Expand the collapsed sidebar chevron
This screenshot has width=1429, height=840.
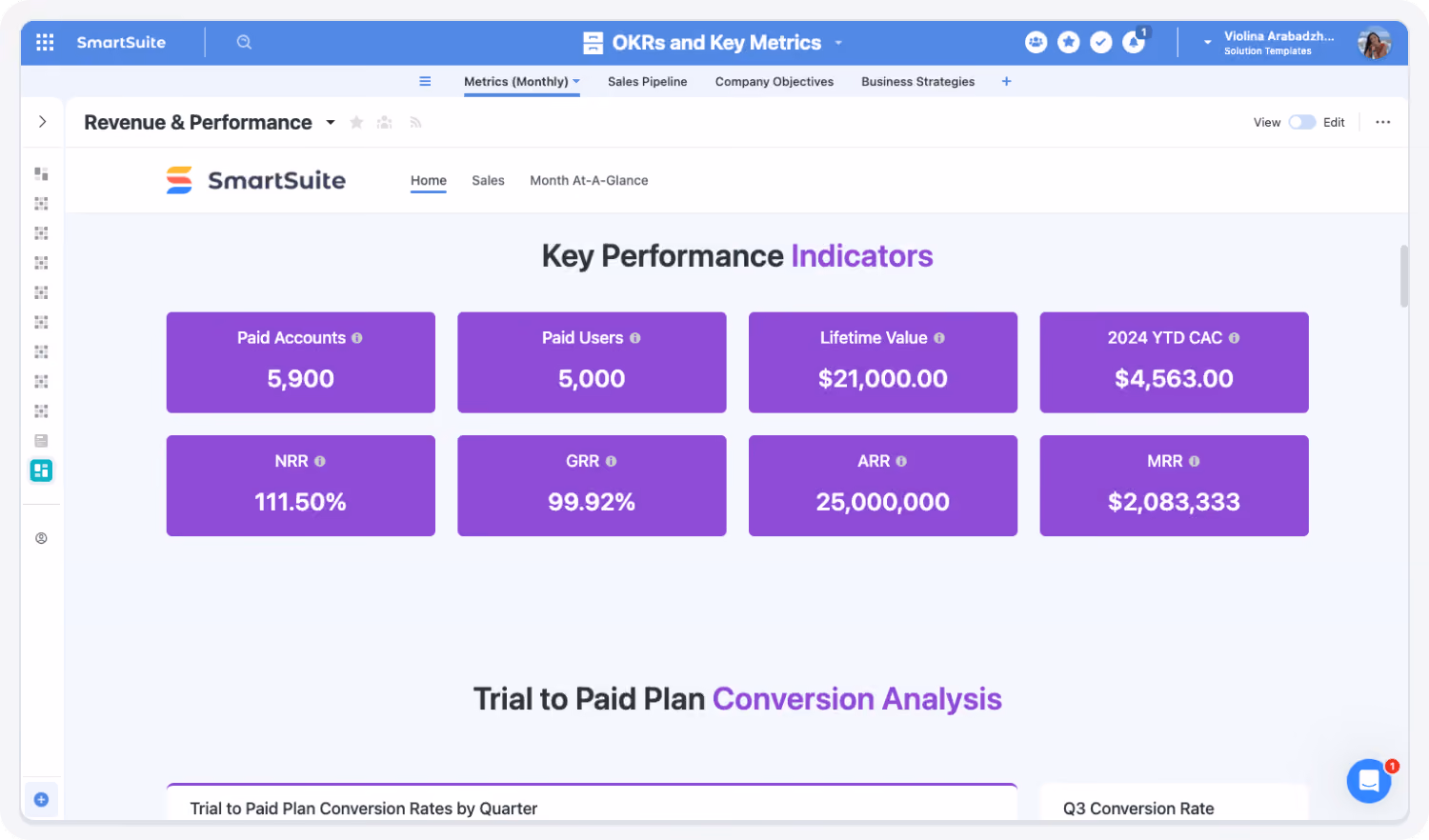click(42, 122)
